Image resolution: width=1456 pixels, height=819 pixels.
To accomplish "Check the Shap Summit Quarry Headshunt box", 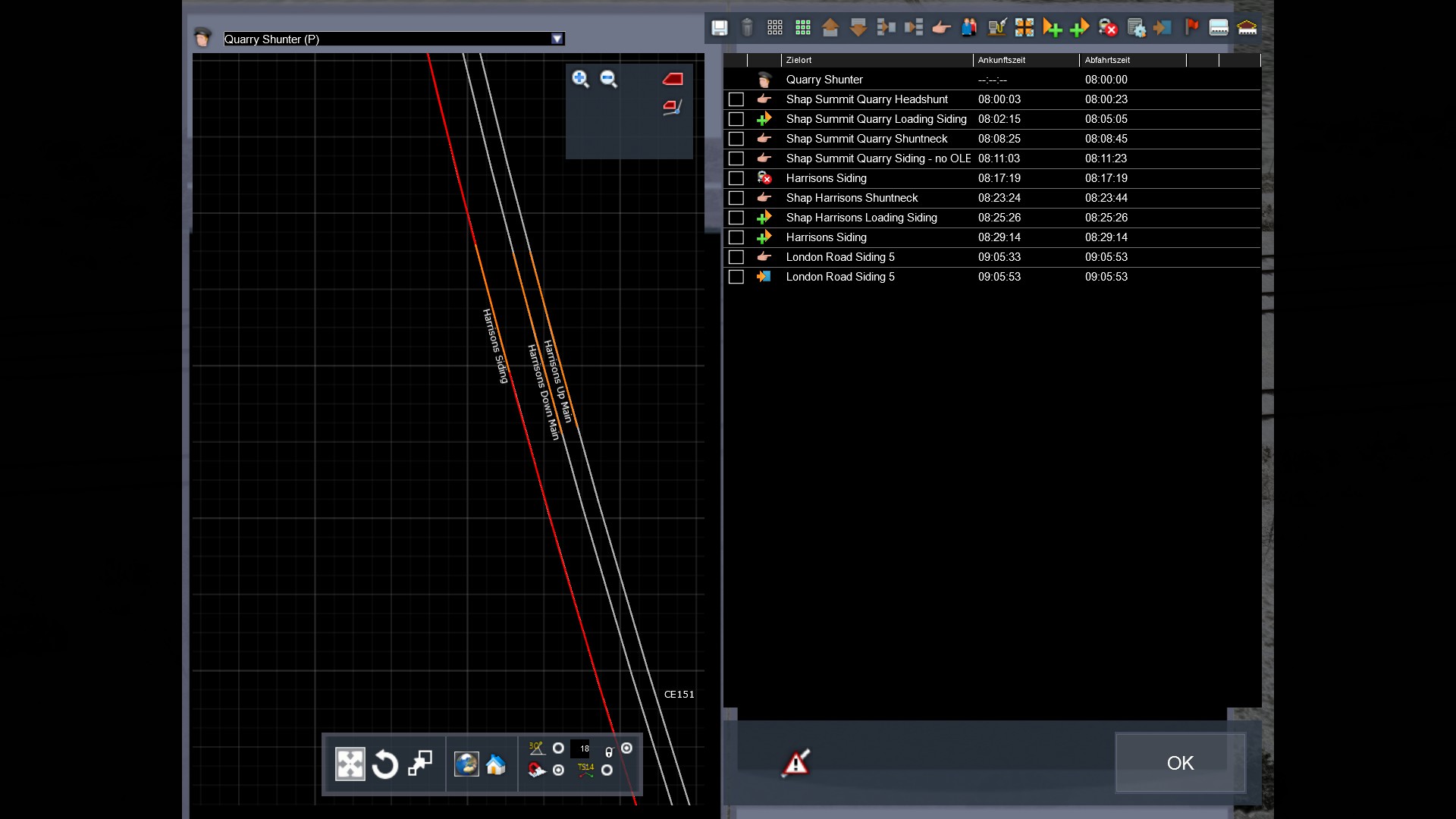I will click(736, 99).
